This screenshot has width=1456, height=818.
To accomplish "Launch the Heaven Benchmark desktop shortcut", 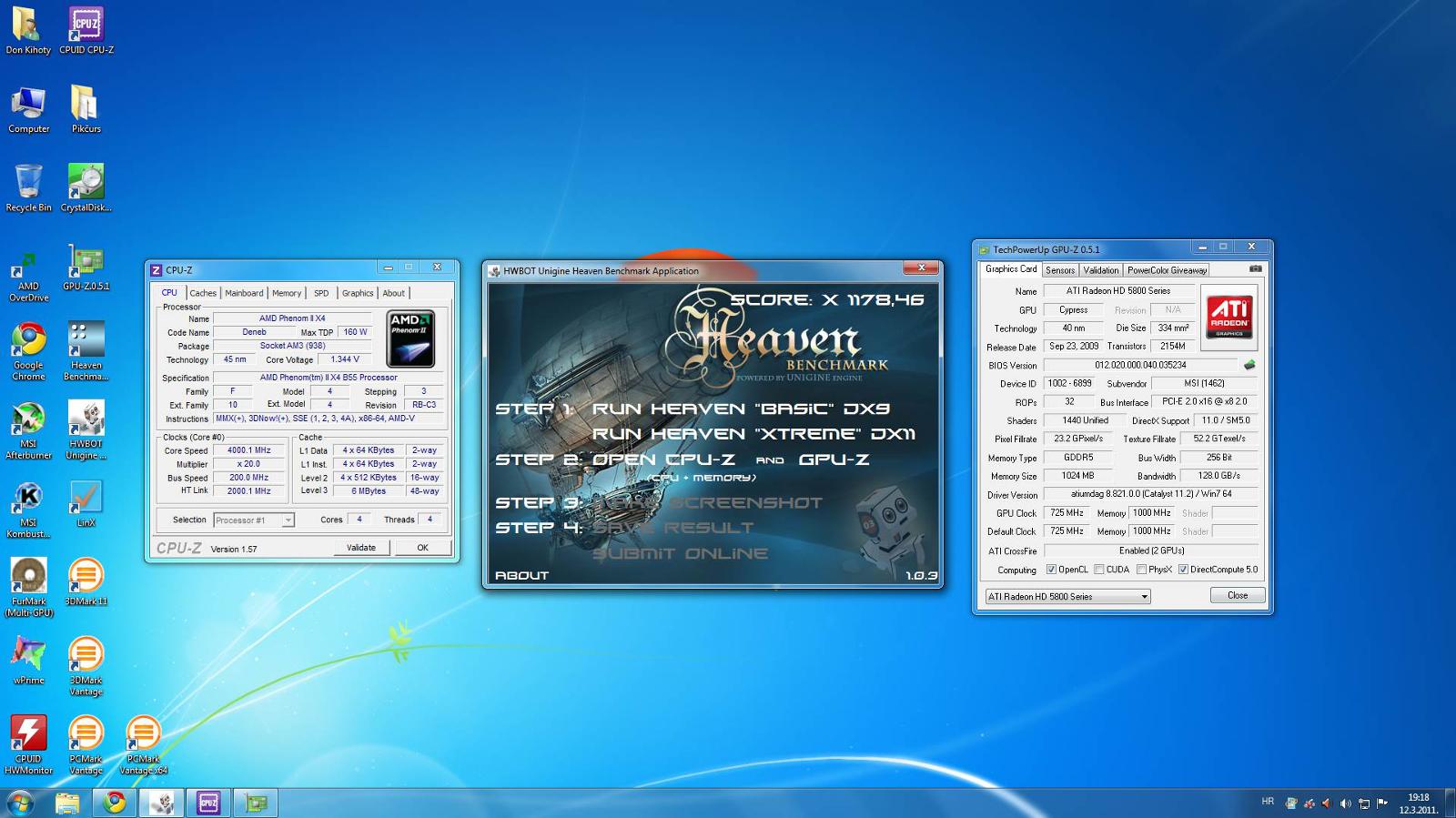I will point(86,351).
